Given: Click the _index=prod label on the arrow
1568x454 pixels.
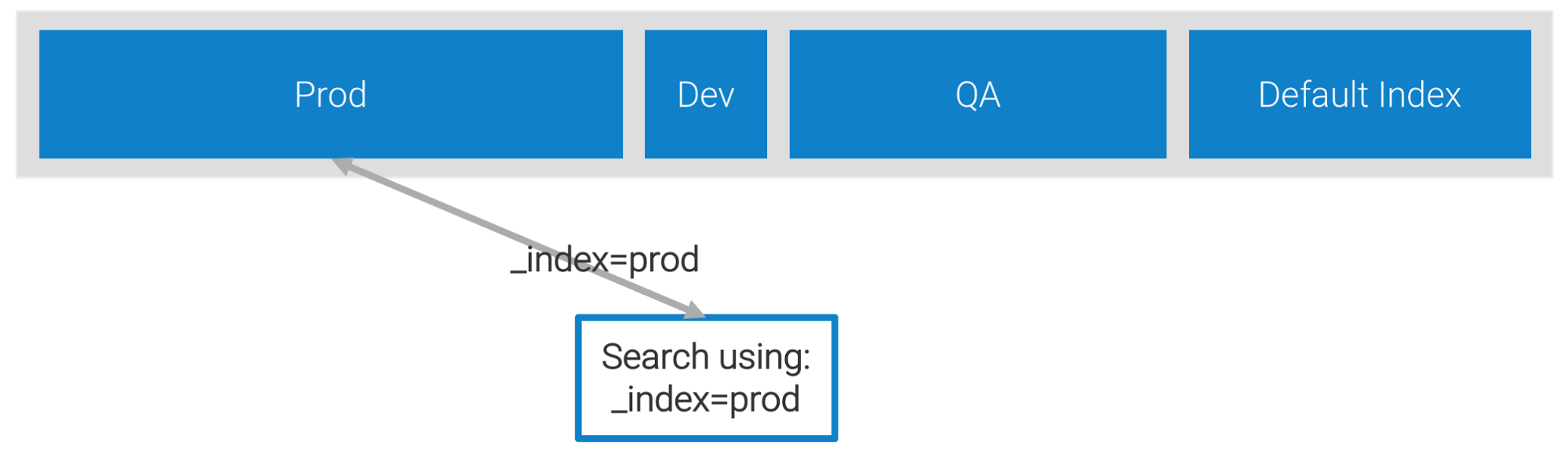Looking at the screenshot, I should 605,260.
